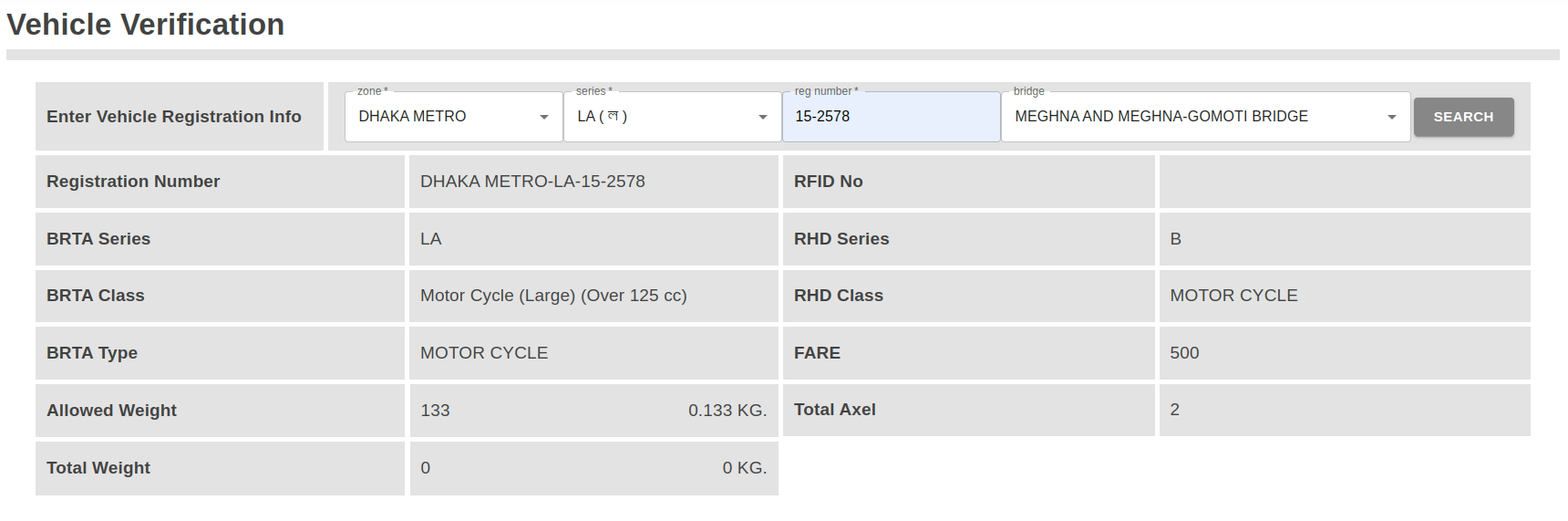1568x521 pixels.
Task: Click the Enter Vehicle Registration Info label
Action: point(174,117)
